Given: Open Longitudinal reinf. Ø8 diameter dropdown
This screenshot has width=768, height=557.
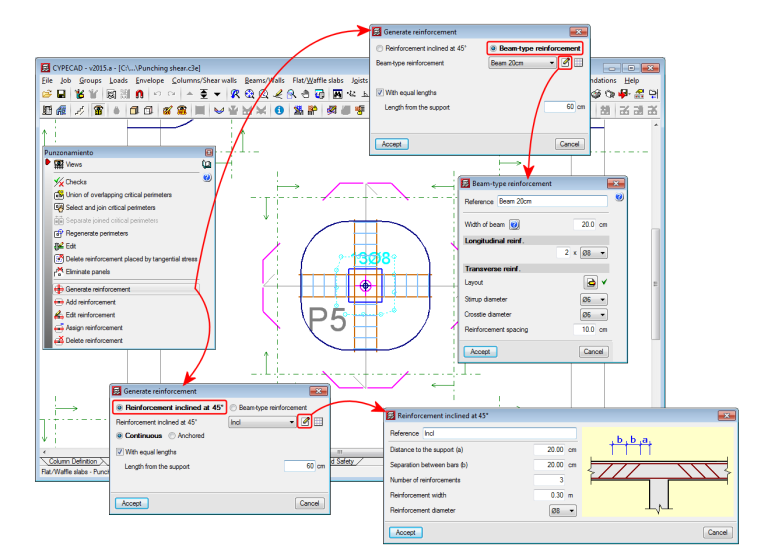Looking at the screenshot, I should coord(594,253).
